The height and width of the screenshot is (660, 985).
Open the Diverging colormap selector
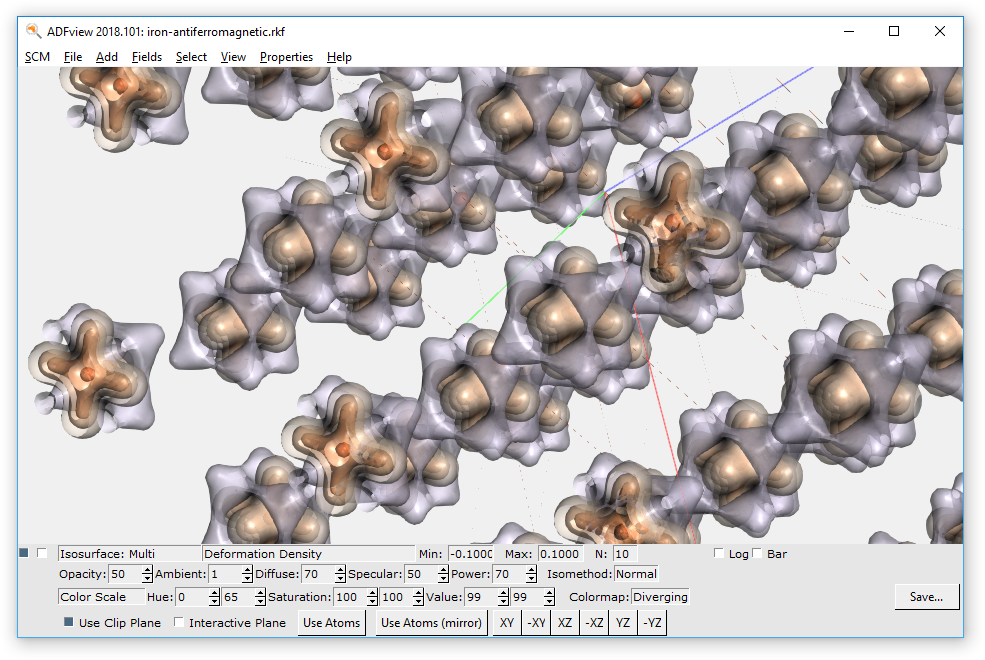[x=660, y=597]
